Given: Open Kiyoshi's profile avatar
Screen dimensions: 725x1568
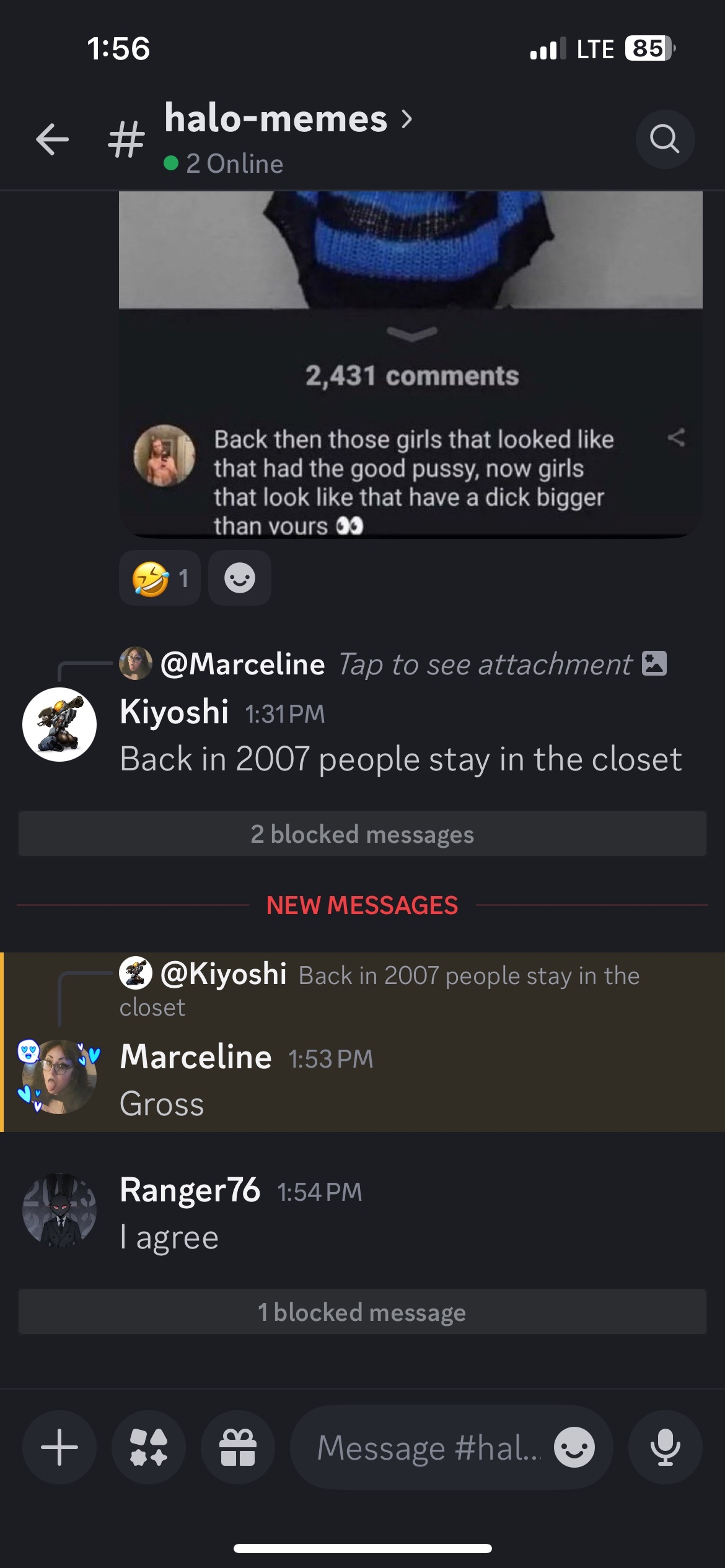Looking at the screenshot, I should (59, 725).
